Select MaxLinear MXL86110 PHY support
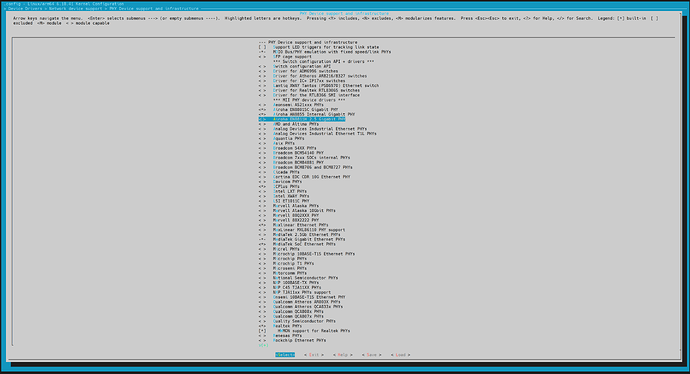Screen dimensions: 690x374 302,230
